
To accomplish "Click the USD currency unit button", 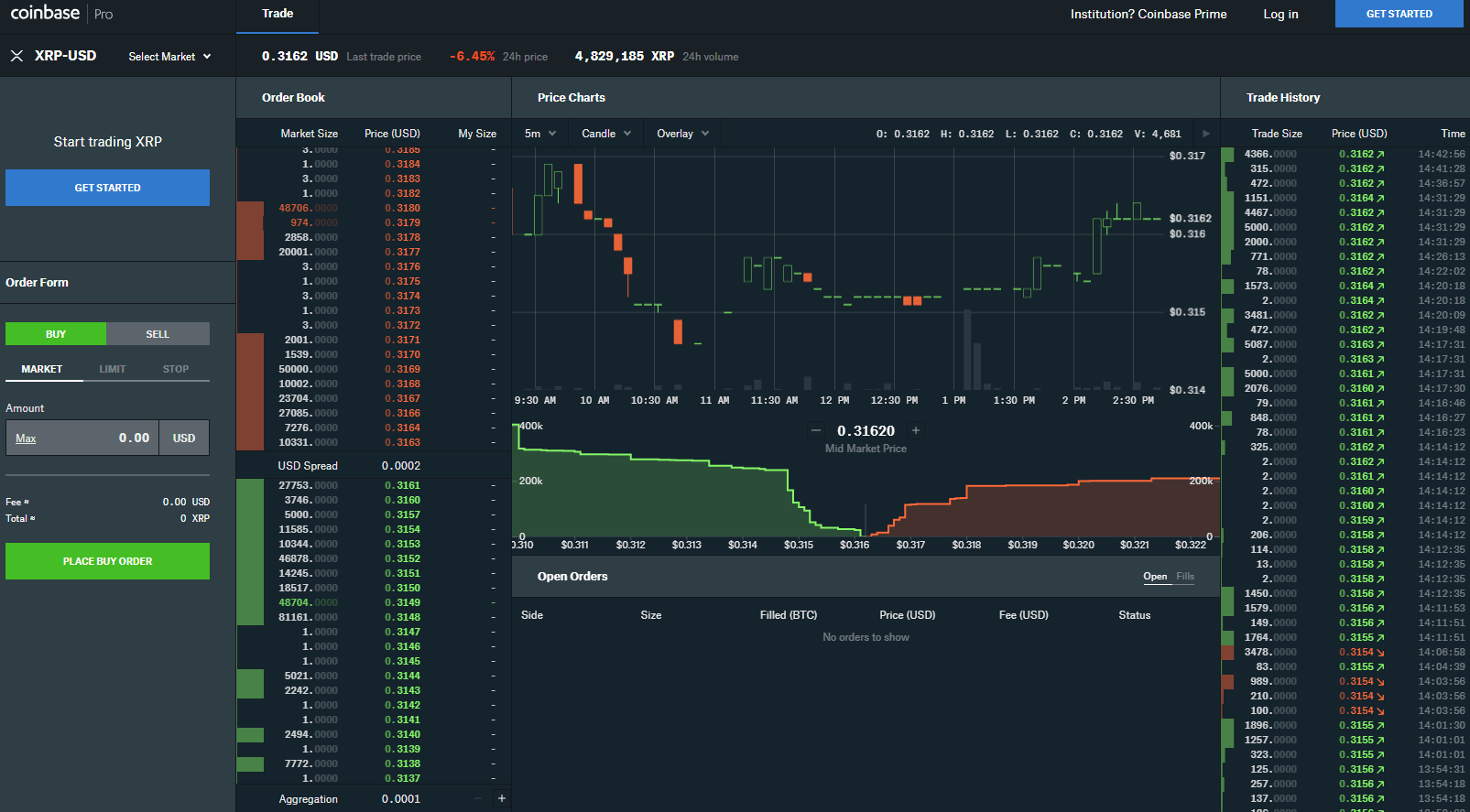I will click(x=184, y=438).
